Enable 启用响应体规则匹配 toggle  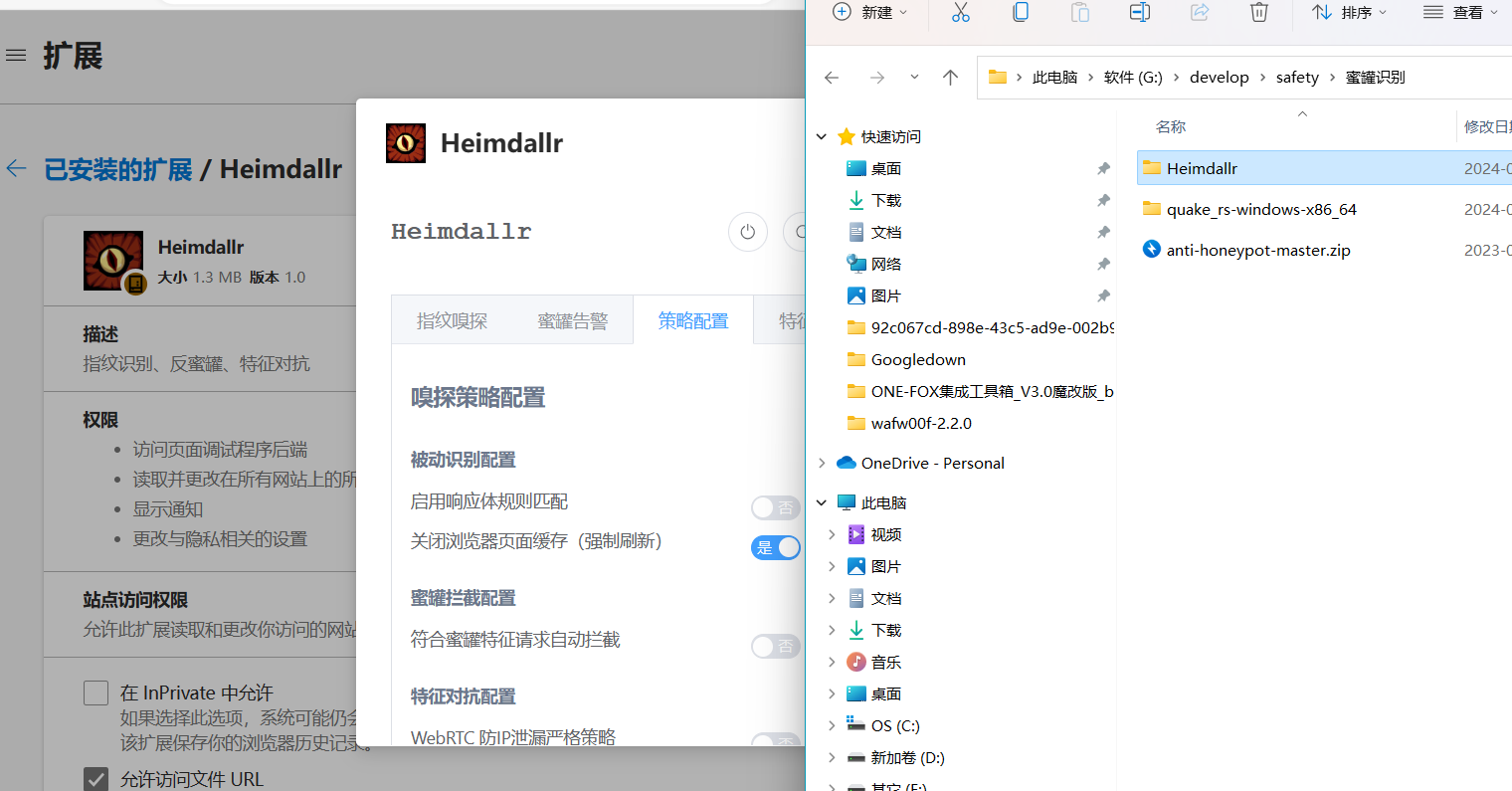point(776,508)
